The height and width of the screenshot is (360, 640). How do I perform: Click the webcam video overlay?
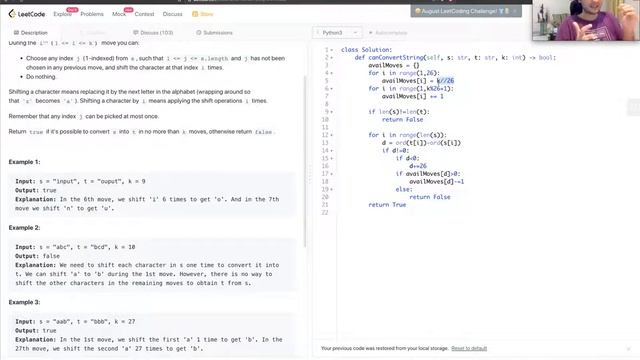(x=586, y=20)
